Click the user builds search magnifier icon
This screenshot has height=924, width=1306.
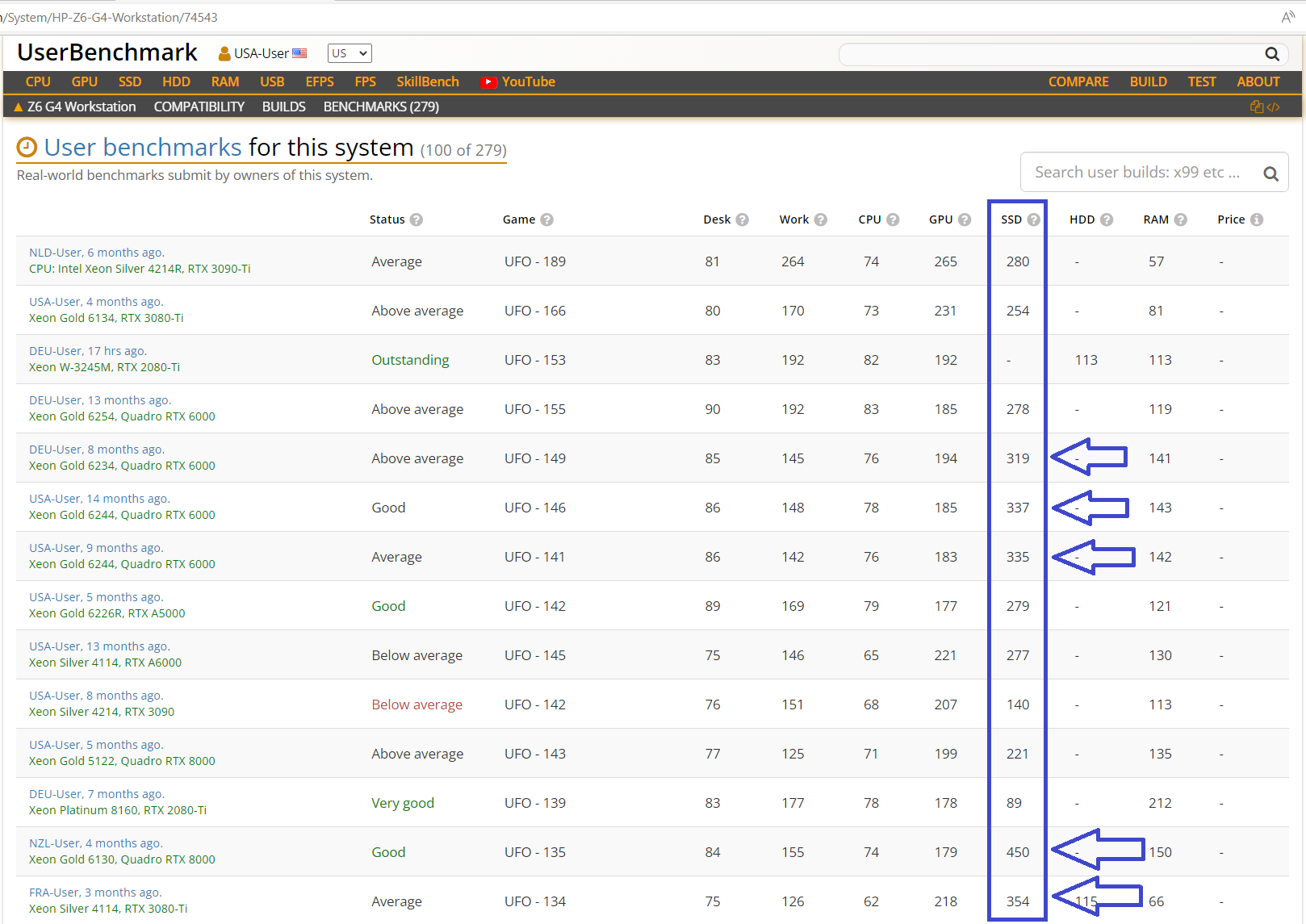(x=1270, y=174)
